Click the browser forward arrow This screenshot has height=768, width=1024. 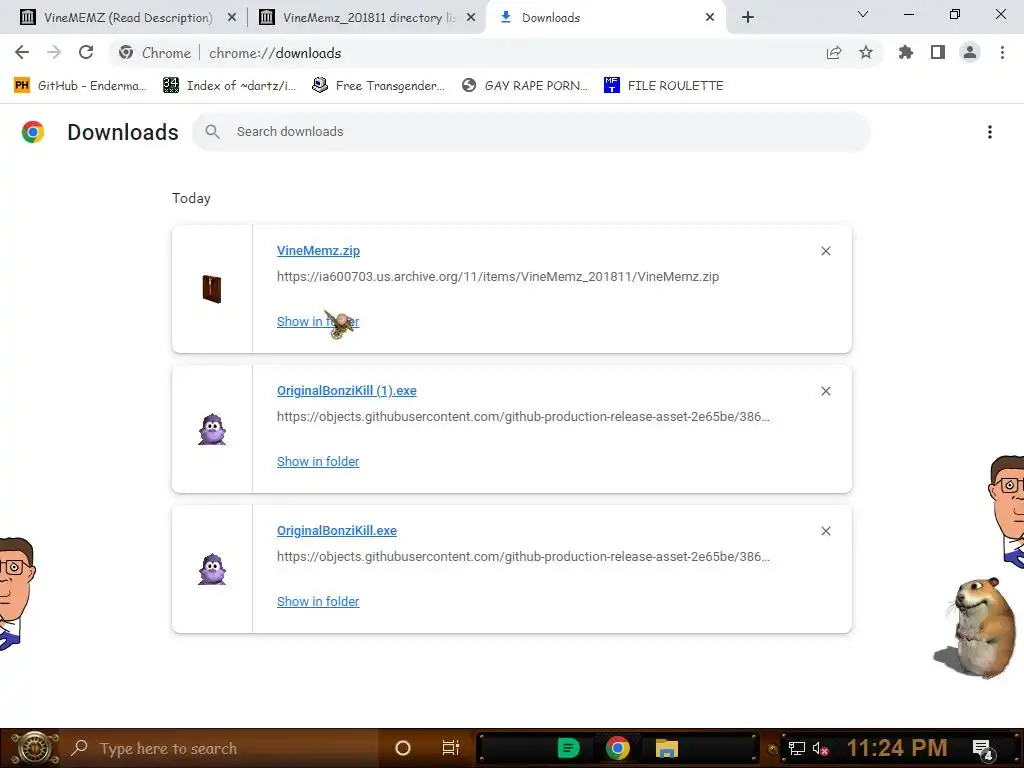pos(54,52)
